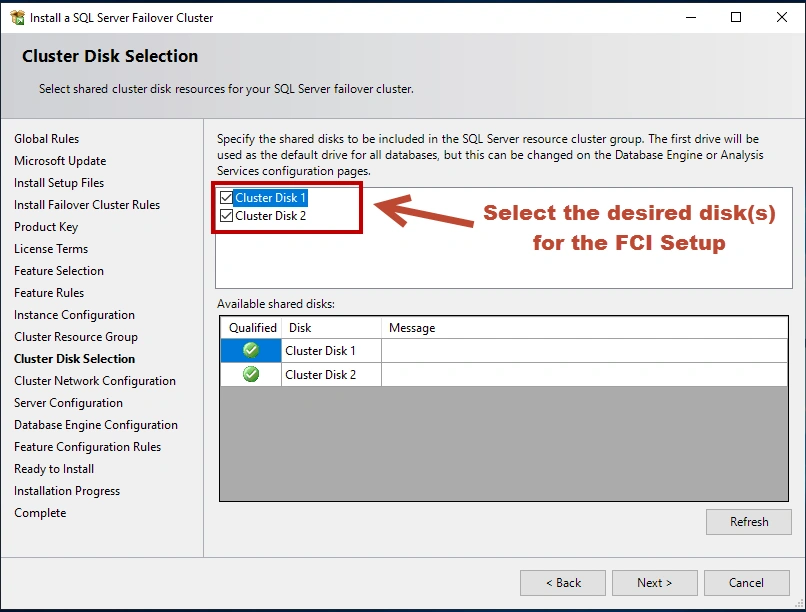Viewport: 806px width, 612px height.
Task: Click green qualified check for Cluster Disk 1
Action: [x=251, y=350]
